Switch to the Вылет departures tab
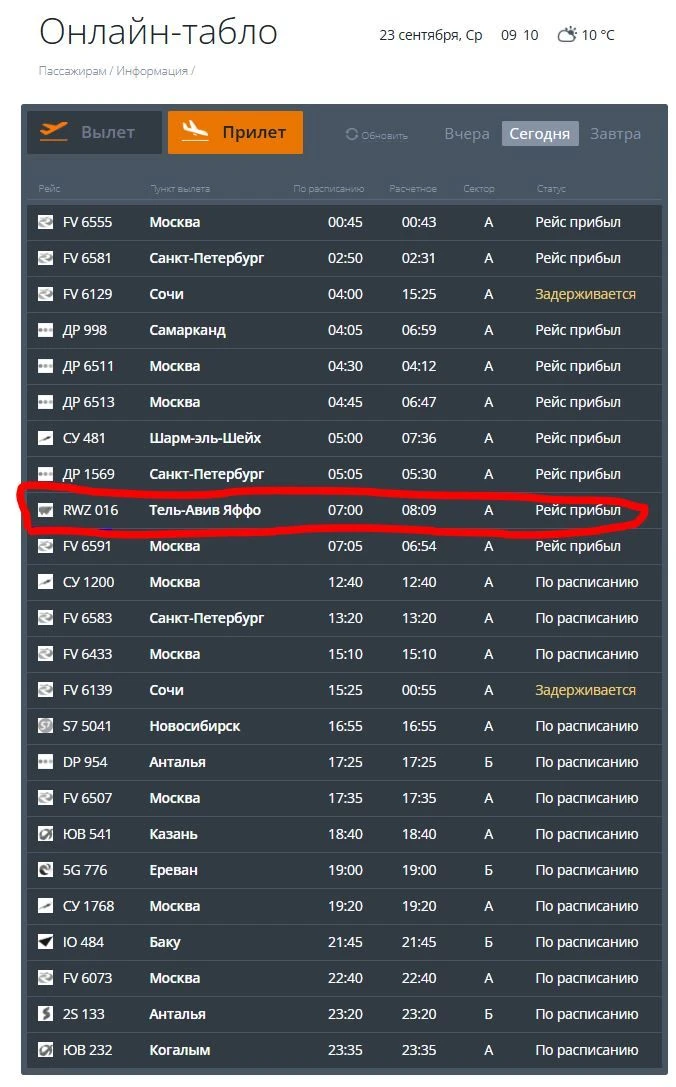The image size is (676, 1087). [x=94, y=132]
